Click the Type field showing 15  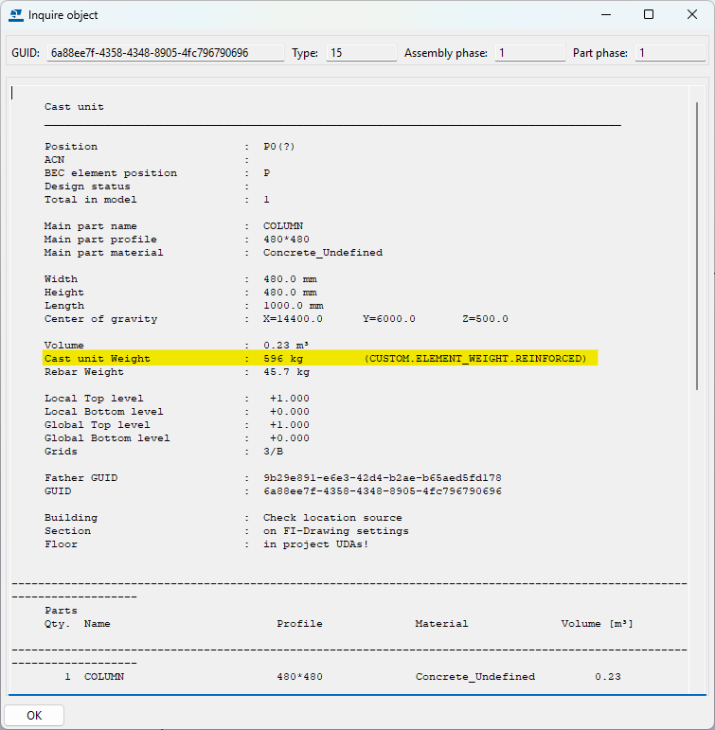[x=360, y=53]
